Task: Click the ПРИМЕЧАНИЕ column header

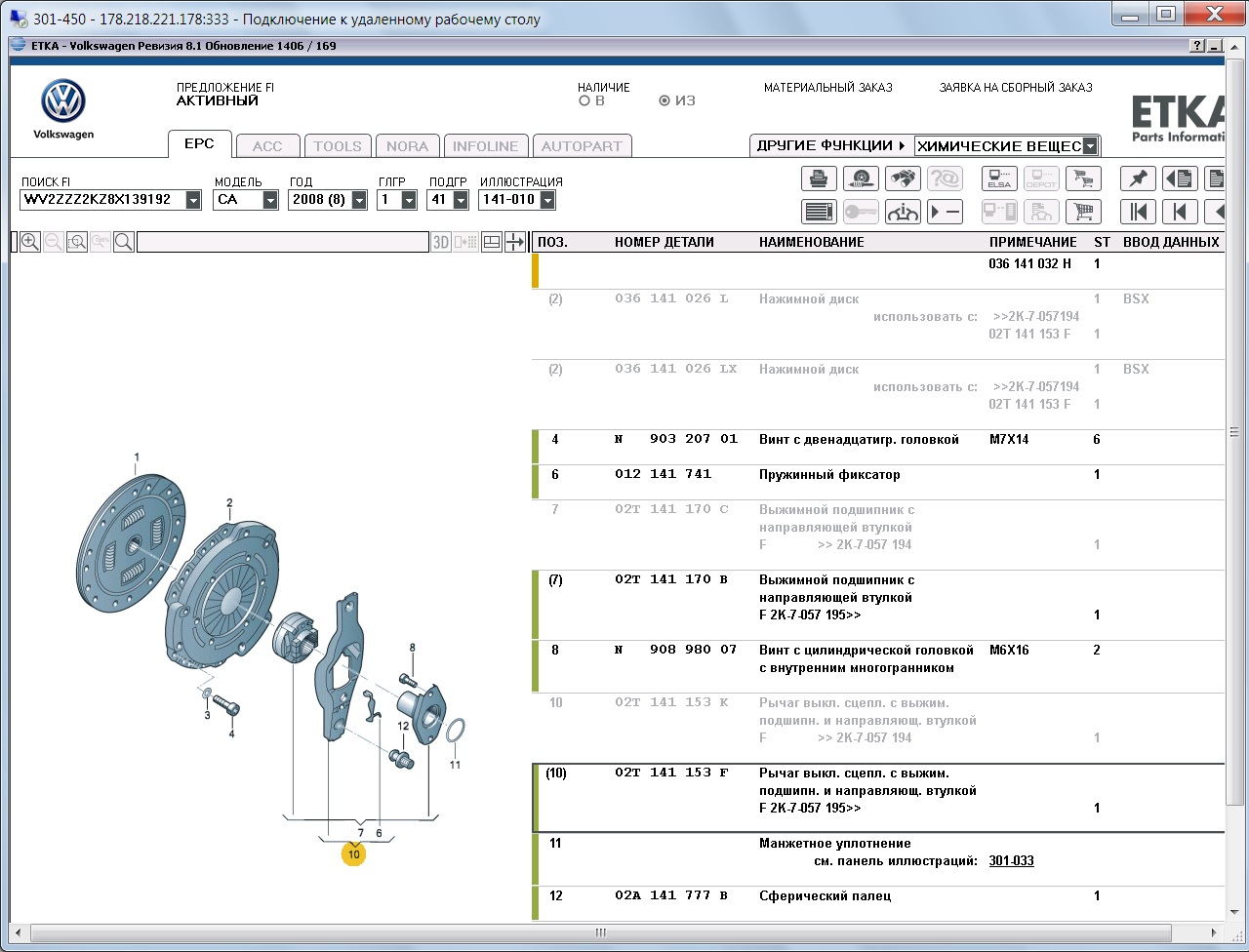Action: point(1033,242)
